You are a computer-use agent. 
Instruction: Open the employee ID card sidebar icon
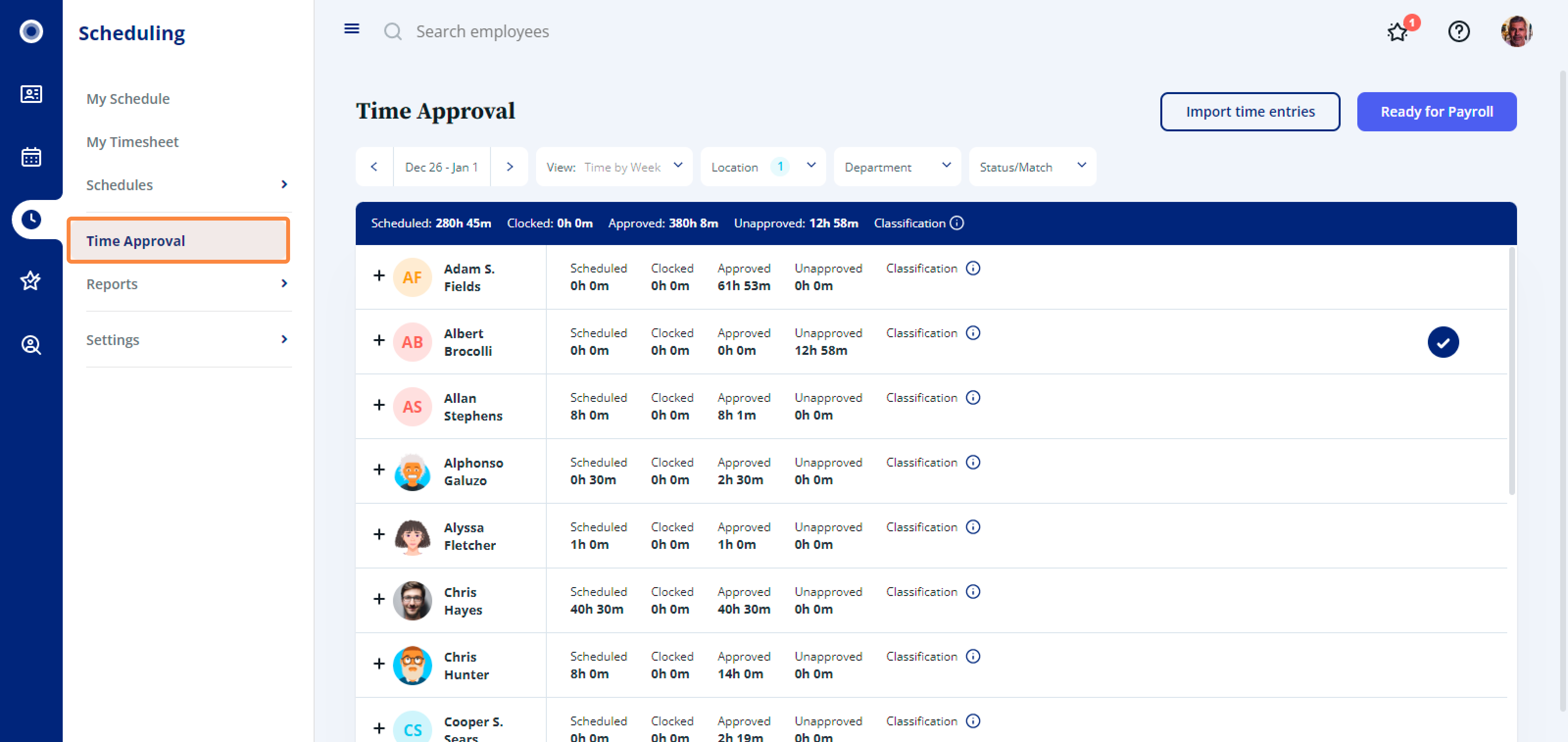tap(31, 95)
